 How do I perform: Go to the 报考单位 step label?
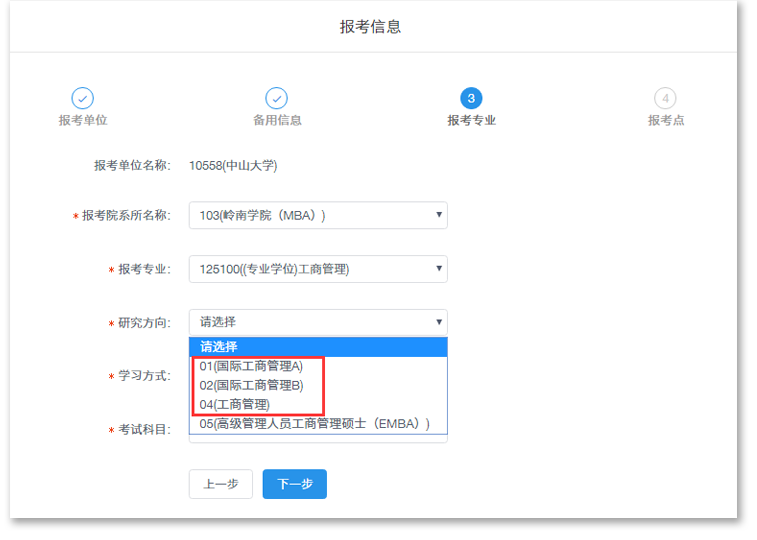tap(82, 120)
